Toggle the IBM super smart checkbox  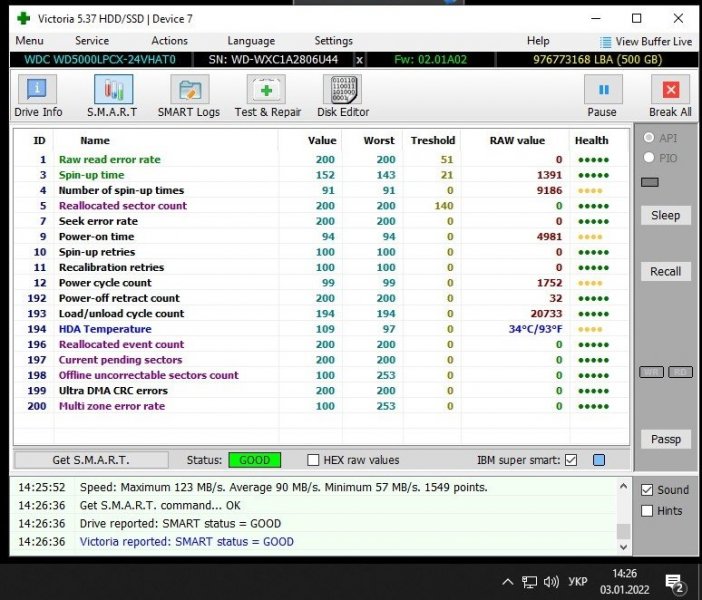tap(571, 460)
